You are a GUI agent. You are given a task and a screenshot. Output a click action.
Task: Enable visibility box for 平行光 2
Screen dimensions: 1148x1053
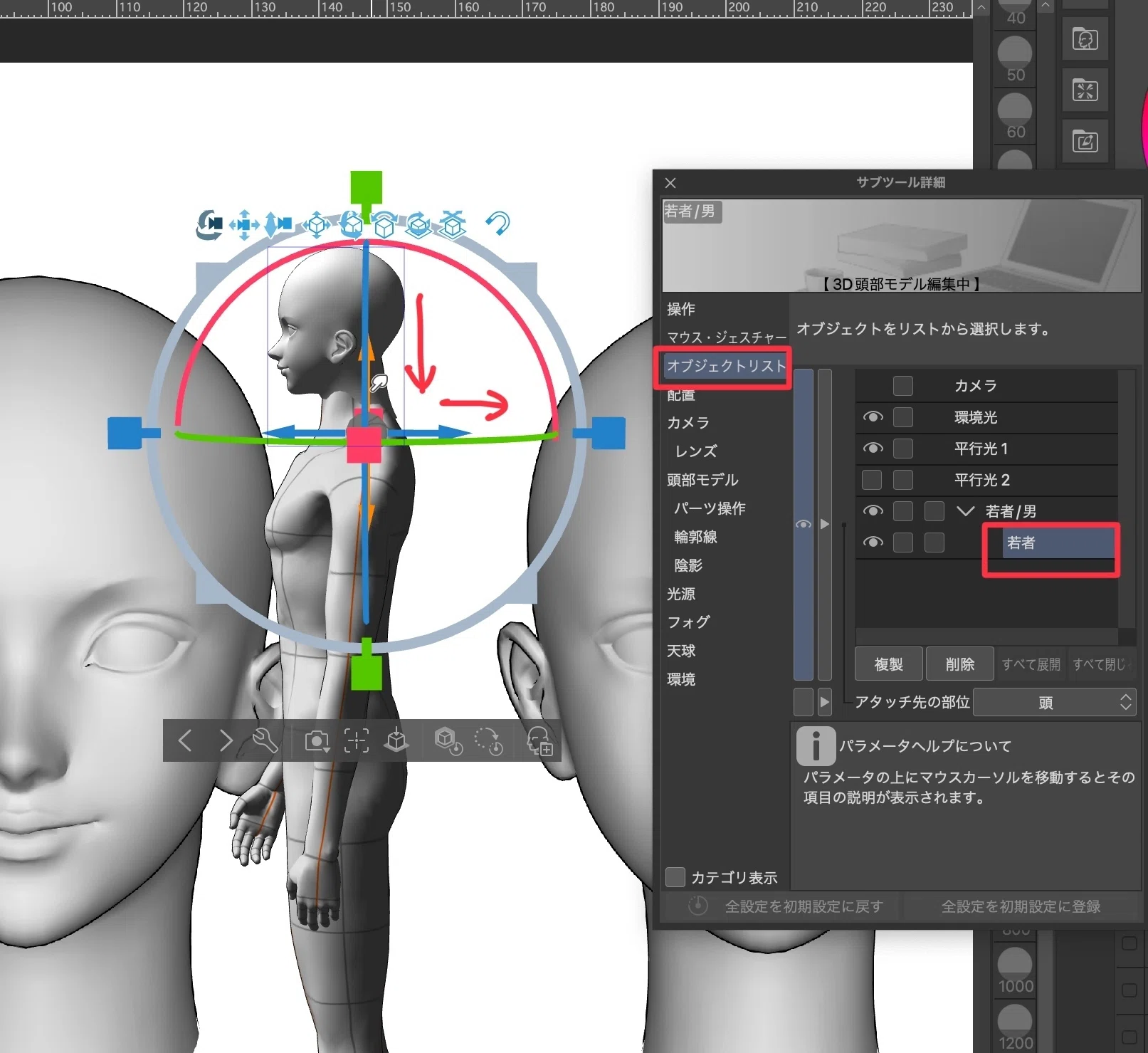point(872,480)
